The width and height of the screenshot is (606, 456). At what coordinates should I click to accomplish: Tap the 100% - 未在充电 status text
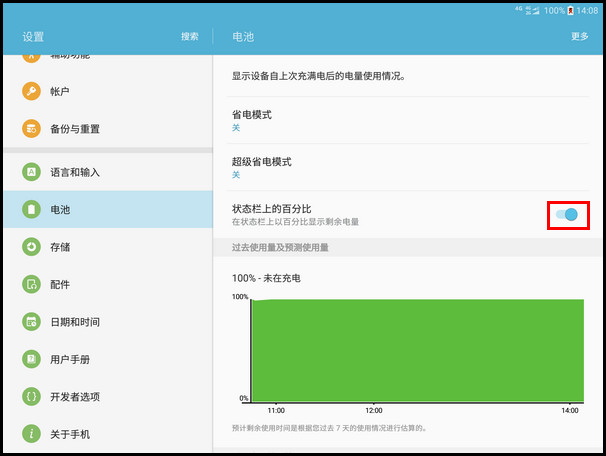[x=266, y=278]
